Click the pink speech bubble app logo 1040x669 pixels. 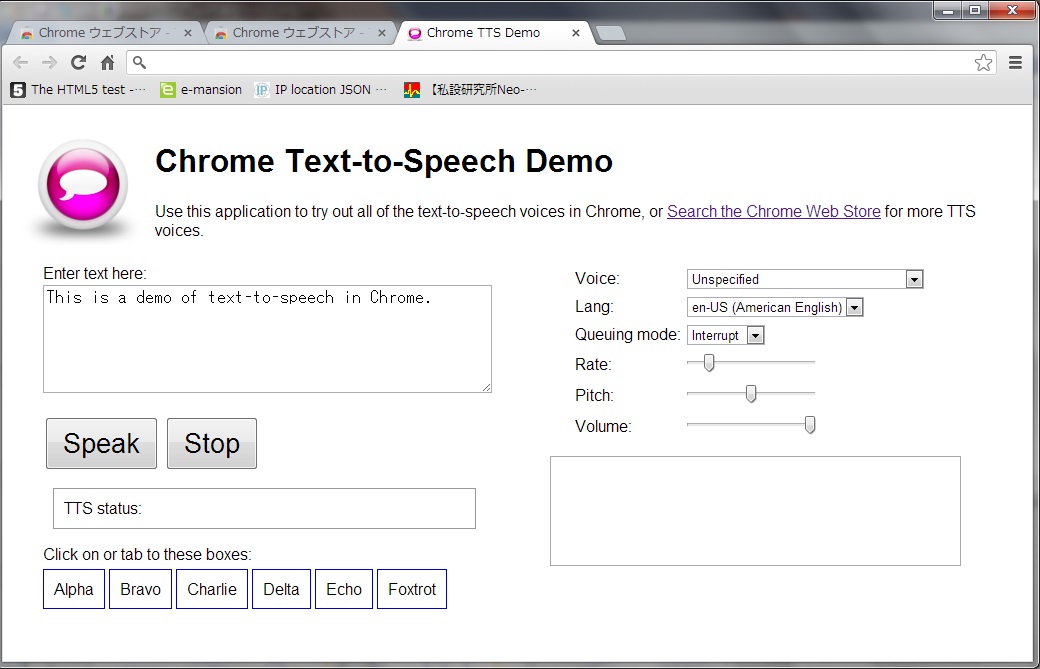coord(83,185)
